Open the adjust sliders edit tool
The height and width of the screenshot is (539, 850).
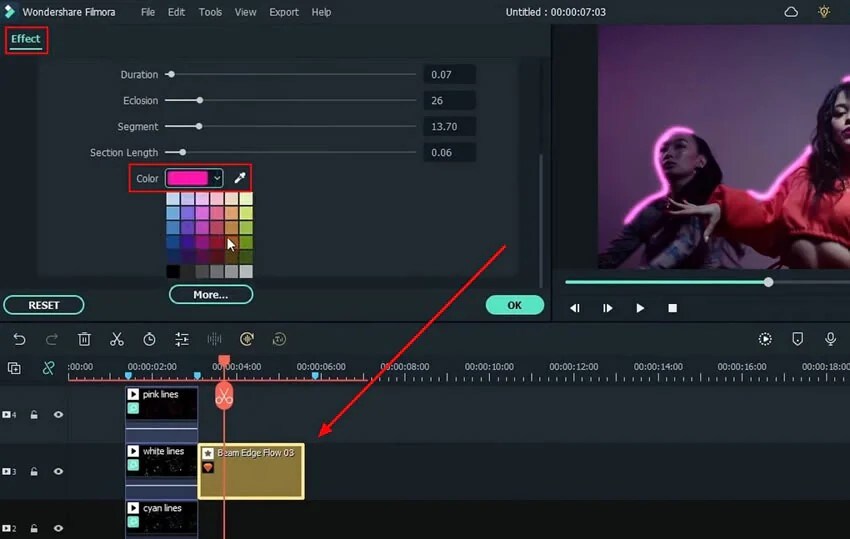tap(182, 339)
